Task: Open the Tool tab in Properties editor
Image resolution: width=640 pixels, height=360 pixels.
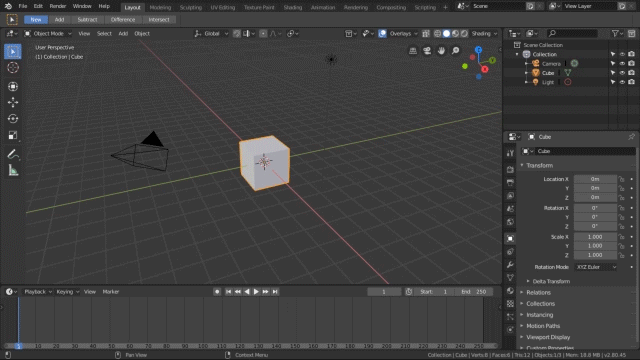Action: coord(510,153)
